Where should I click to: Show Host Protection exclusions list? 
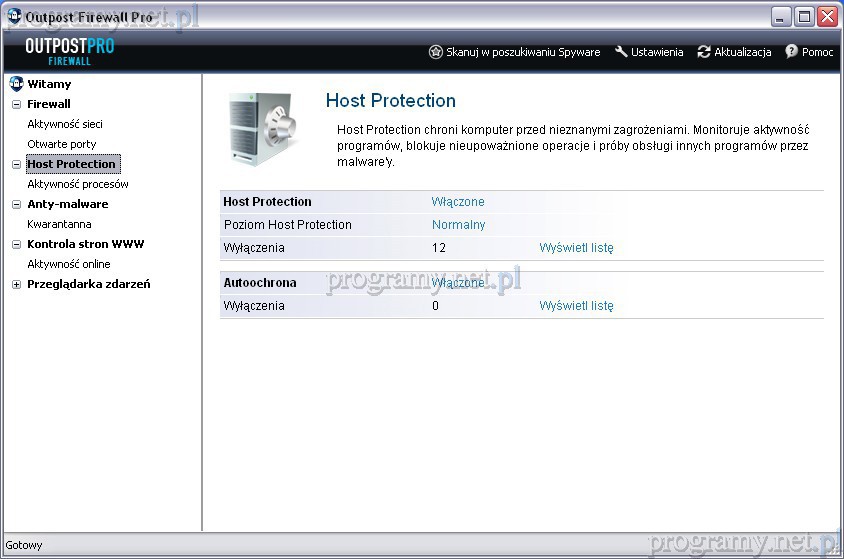576,248
